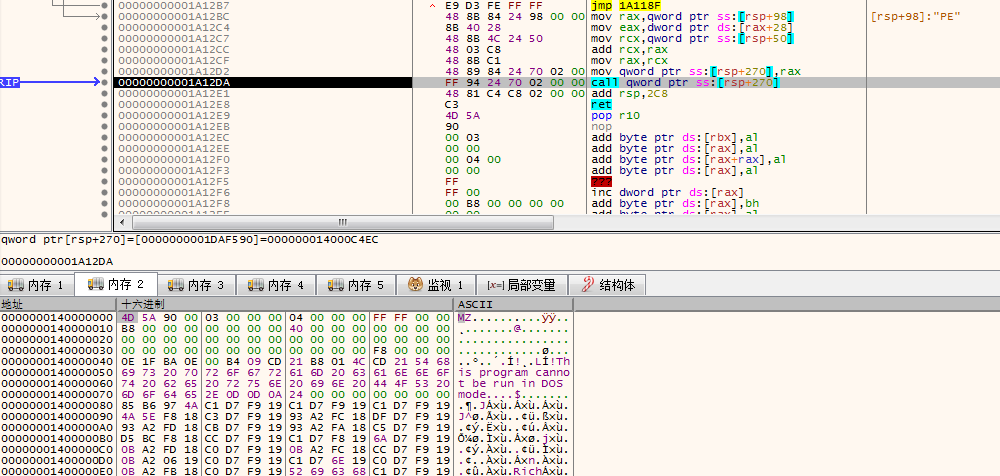
Task: Click the memory chip icon on 内存 1 tab
Action: click(x=16, y=285)
